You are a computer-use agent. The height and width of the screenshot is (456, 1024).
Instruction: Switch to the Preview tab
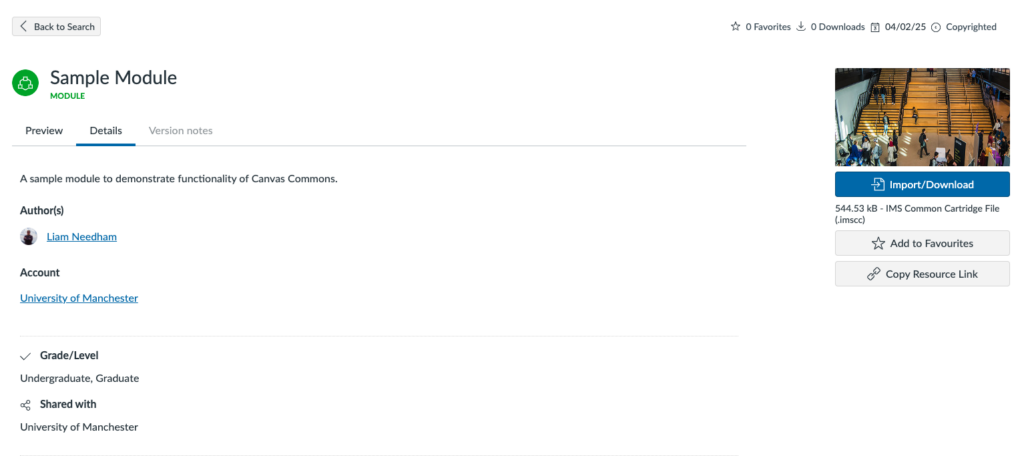tap(44, 131)
